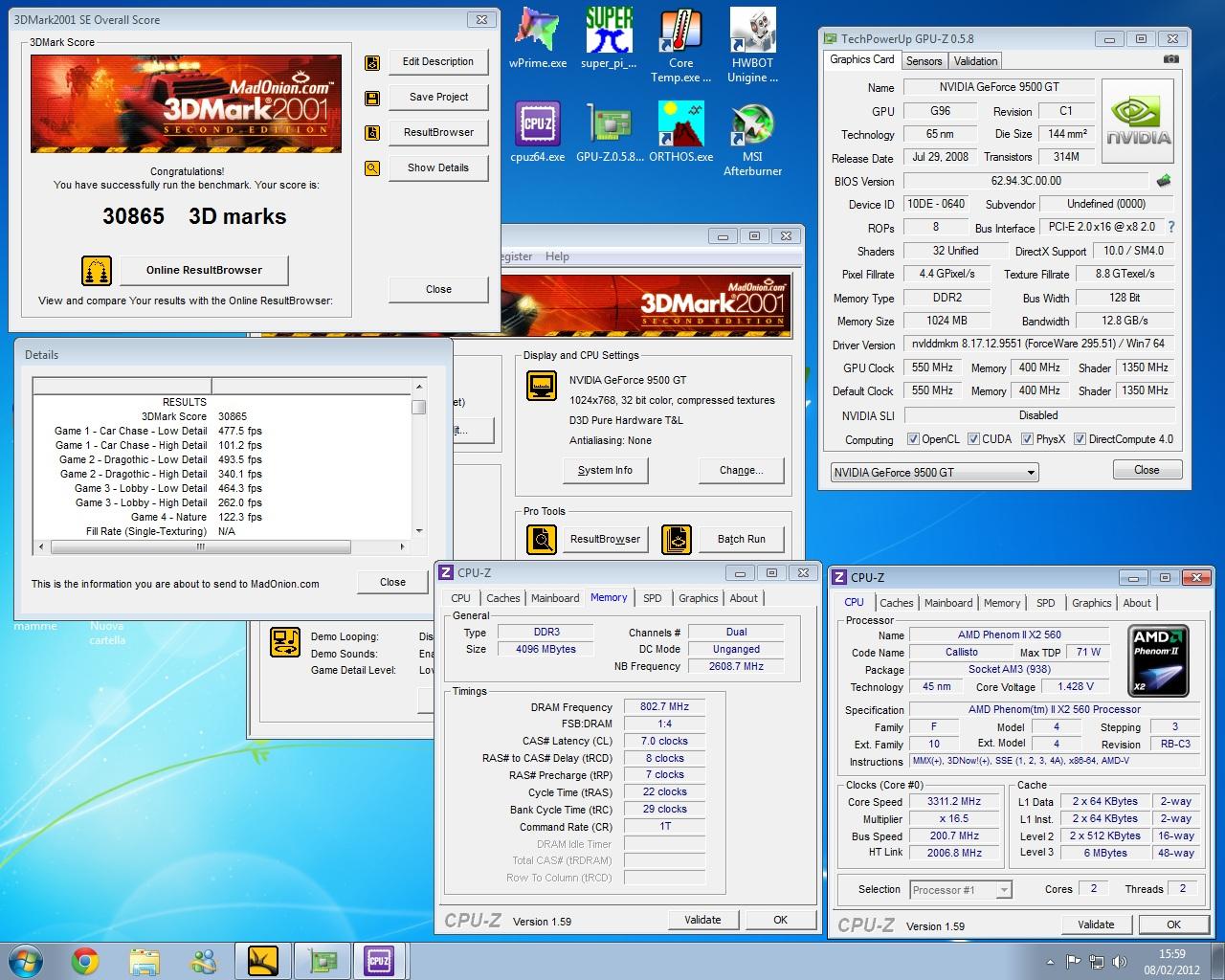Click the Batch Run button
The image size is (1225, 980).
742,540
